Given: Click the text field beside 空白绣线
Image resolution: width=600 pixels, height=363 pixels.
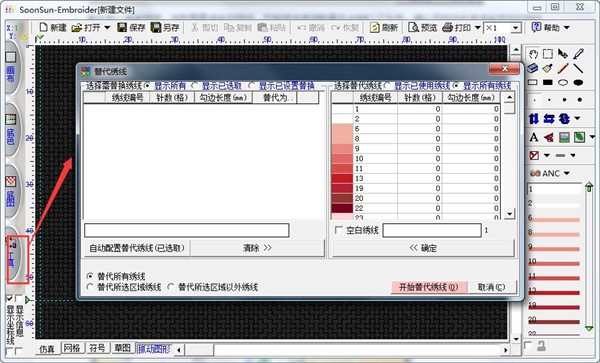Looking at the screenshot, I should [x=432, y=230].
